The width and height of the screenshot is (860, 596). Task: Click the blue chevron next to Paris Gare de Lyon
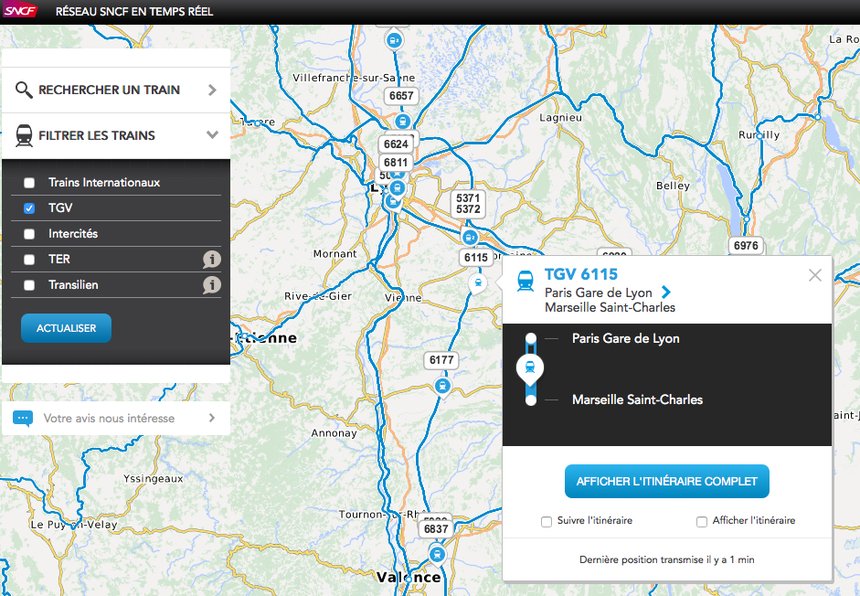pyautogui.click(x=666, y=292)
